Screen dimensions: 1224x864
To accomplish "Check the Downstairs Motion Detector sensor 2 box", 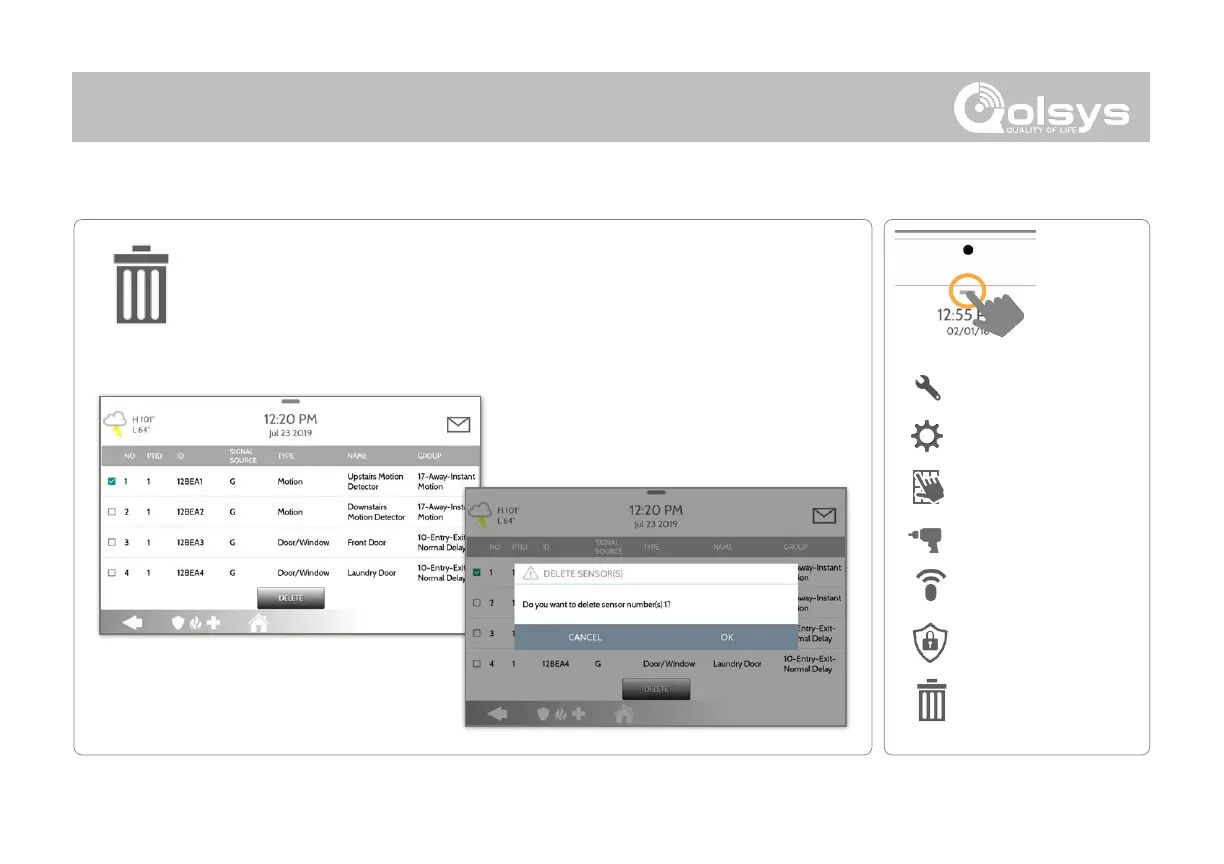I will point(112,512).
